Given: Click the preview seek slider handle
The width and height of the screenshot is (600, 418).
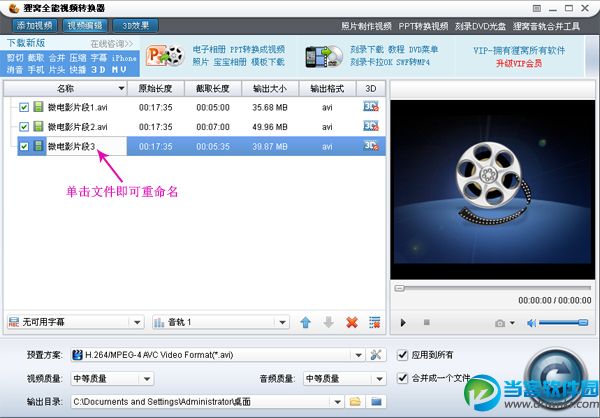Looking at the screenshot, I should (x=399, y=288).
